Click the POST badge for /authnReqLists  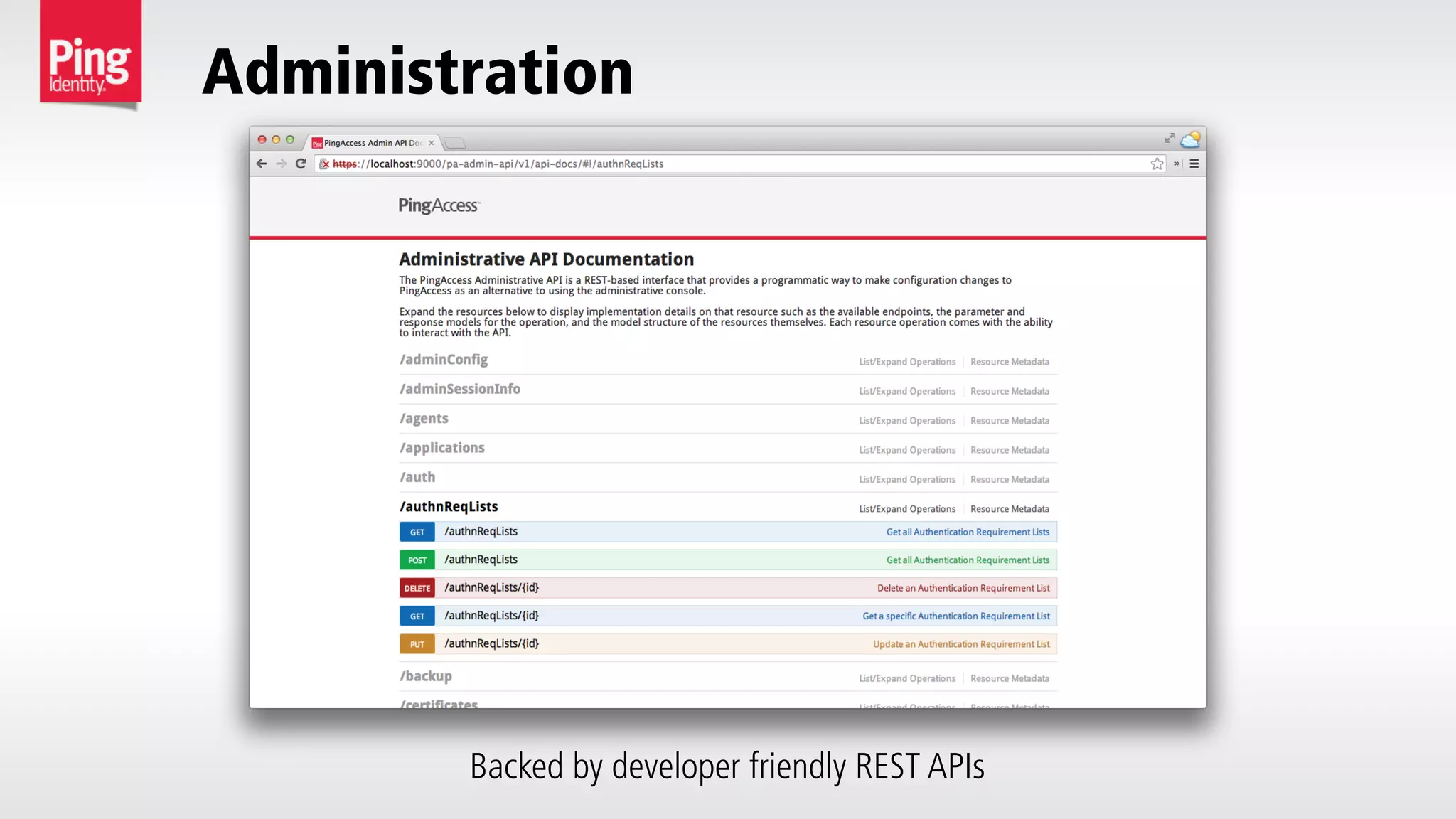(x=417, y=560)
